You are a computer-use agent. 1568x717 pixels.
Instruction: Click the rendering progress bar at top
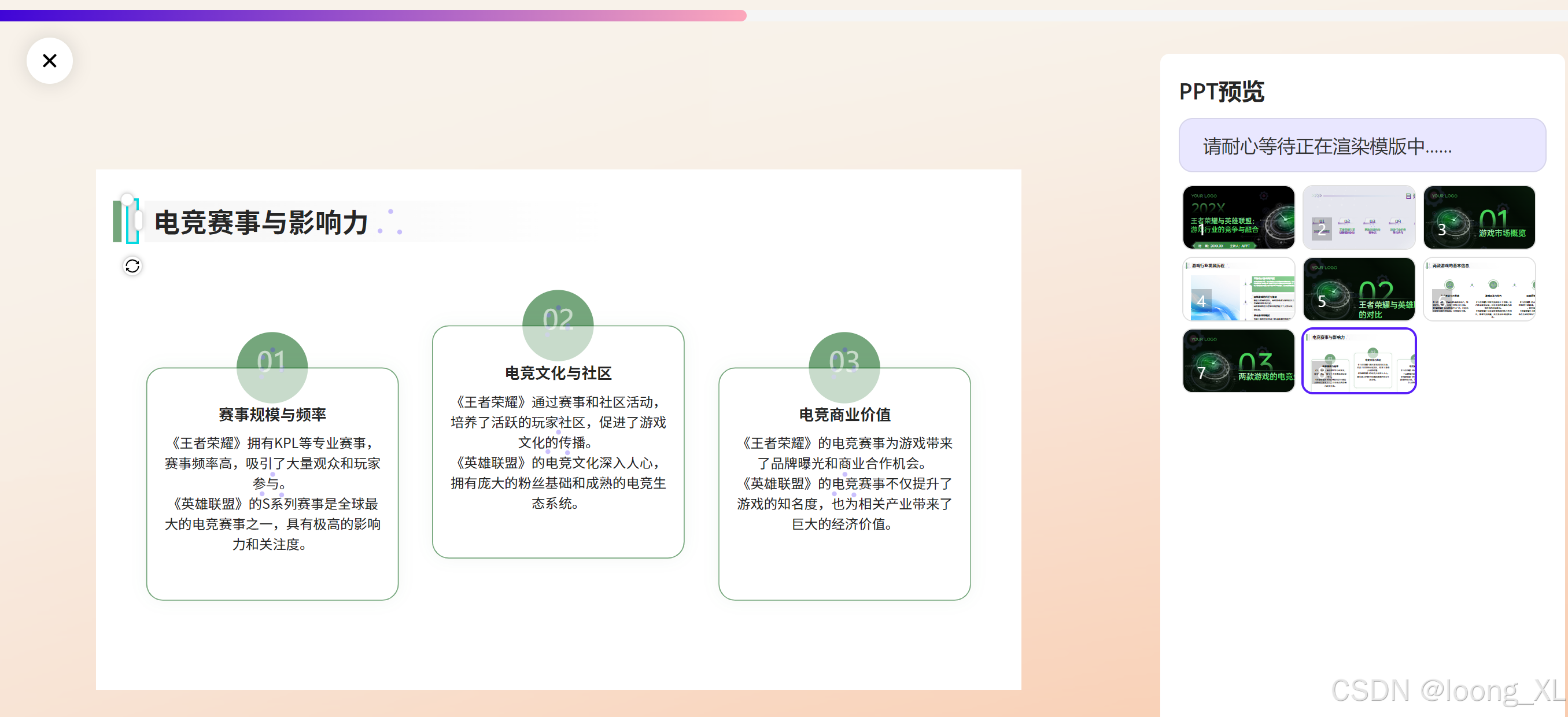coord(372,16)
